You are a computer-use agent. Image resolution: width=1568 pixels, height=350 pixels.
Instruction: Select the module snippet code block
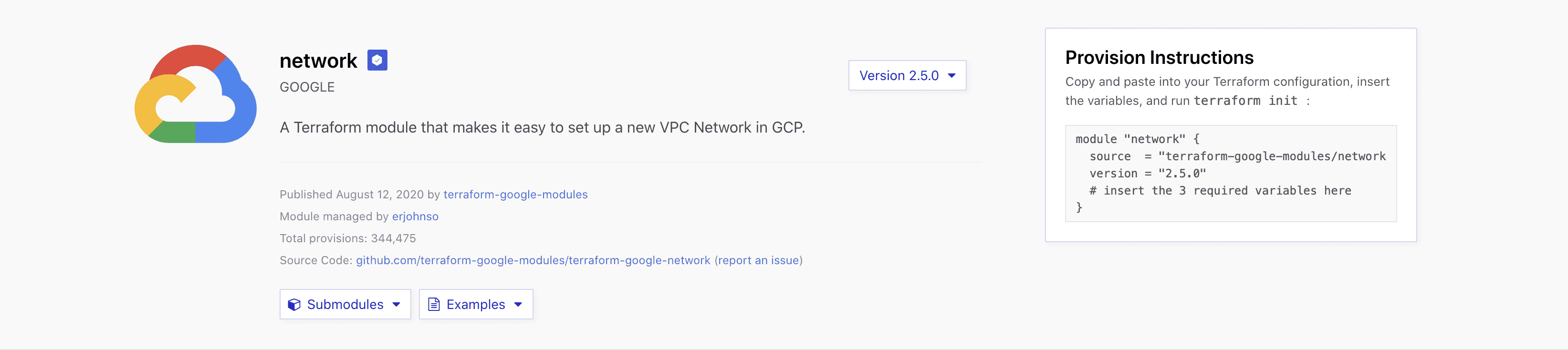point(1231,174)
